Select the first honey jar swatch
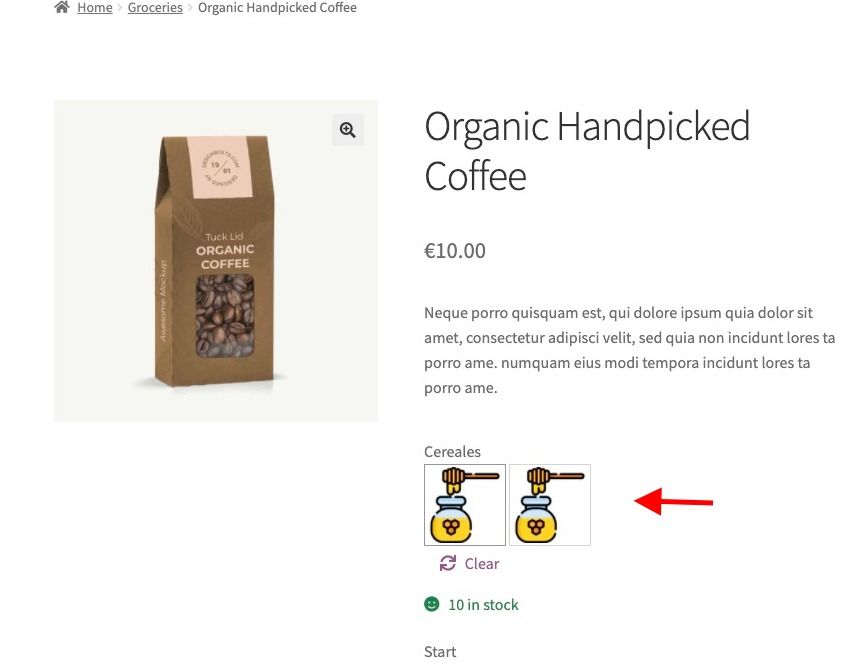Screen dimensions: 862x663 (x=465, y=505)
